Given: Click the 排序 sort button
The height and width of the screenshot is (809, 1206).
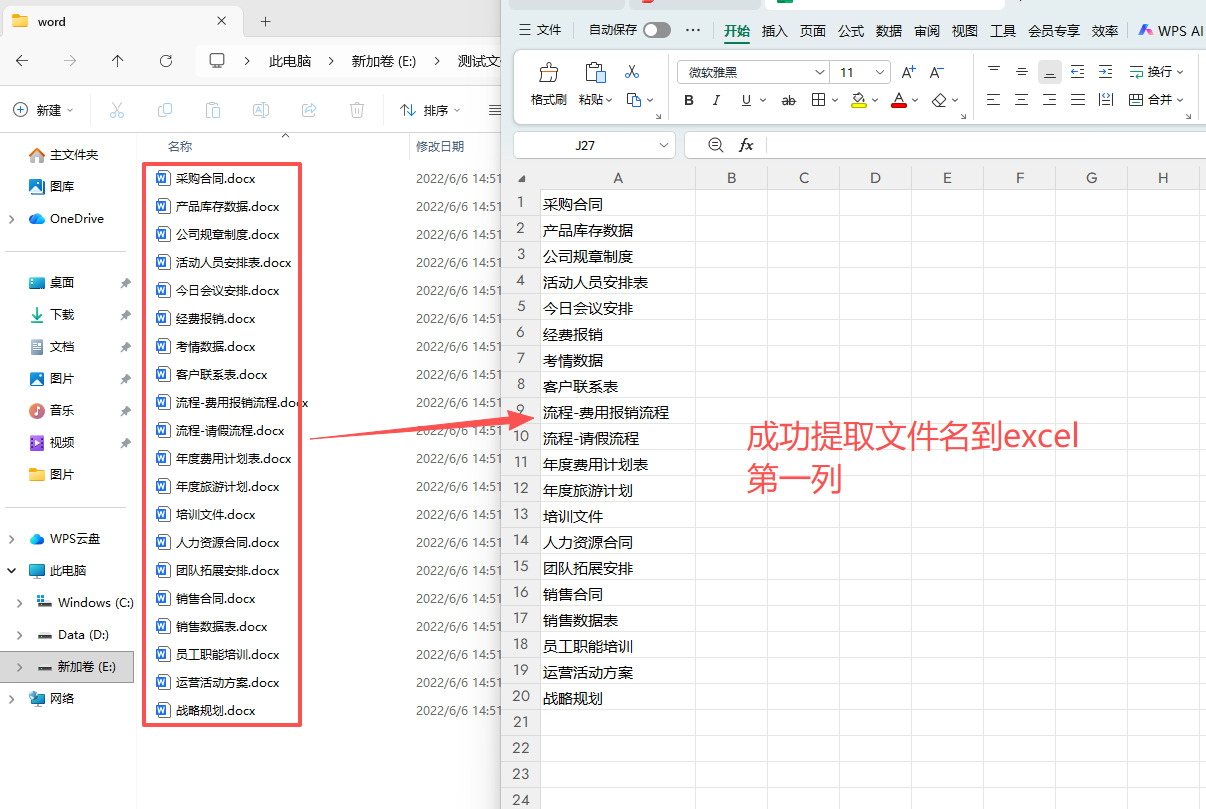Looking at the screenshot, I should tap(430, 110).
